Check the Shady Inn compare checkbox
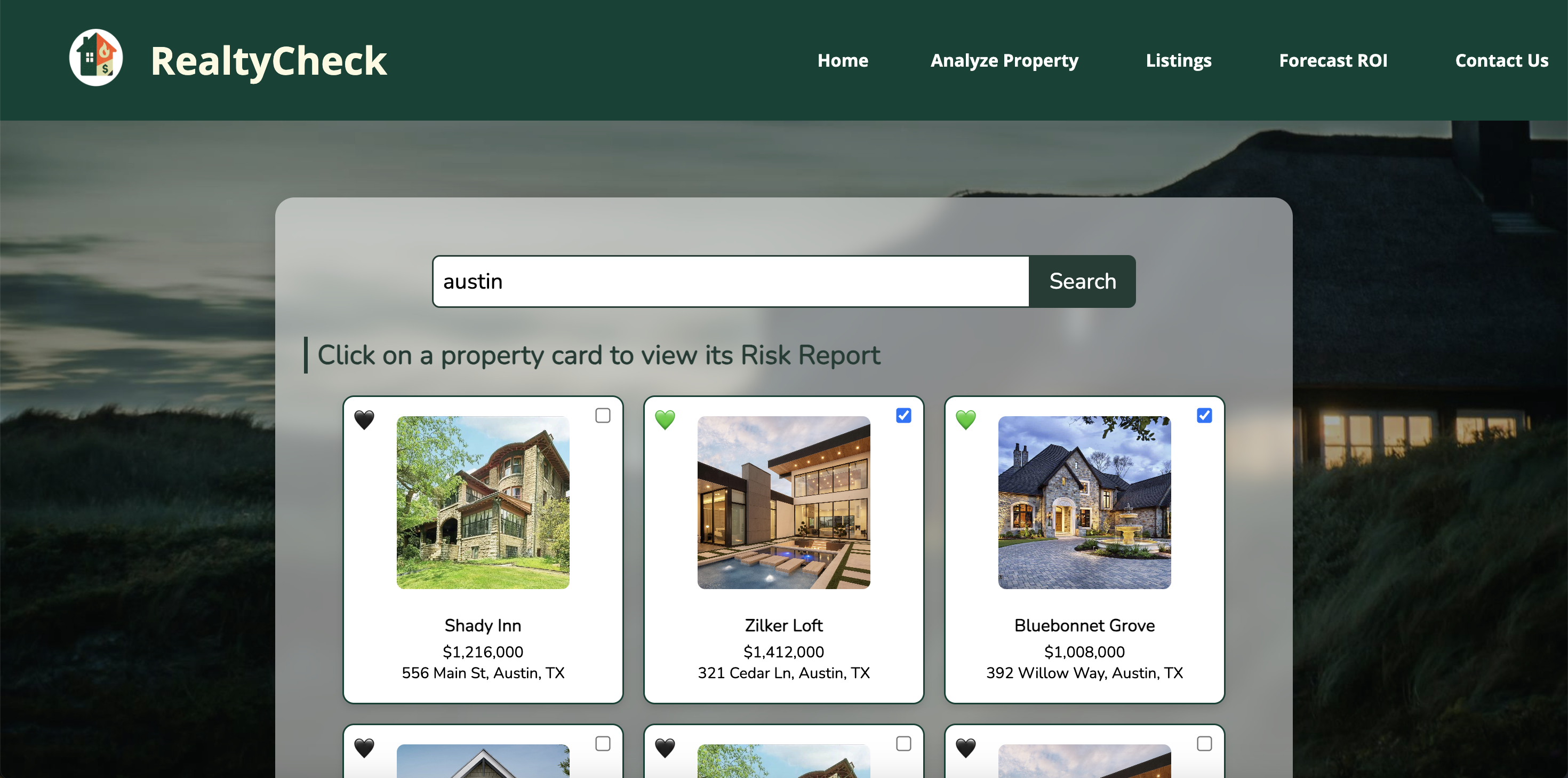Viewport: 1568px width, 778px height. [x=603, y=416]
